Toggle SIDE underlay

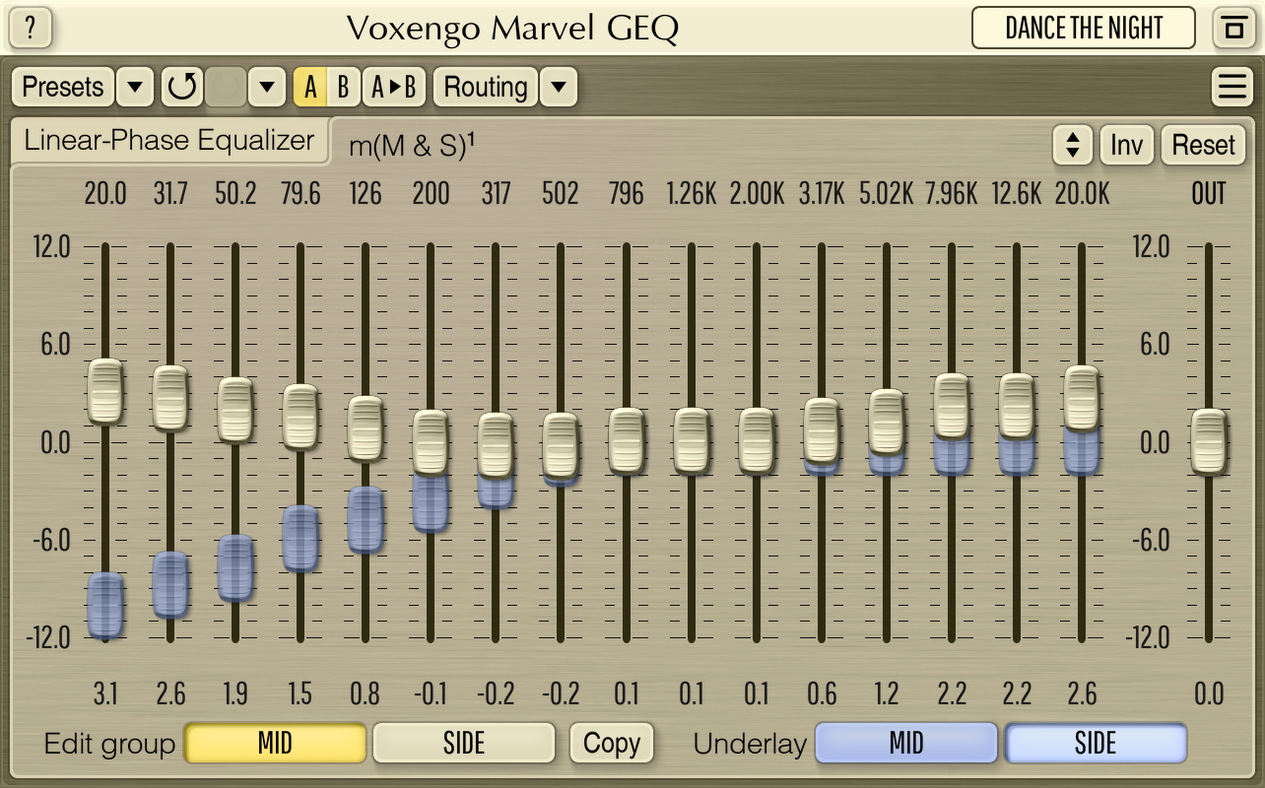pos(1096,743)
